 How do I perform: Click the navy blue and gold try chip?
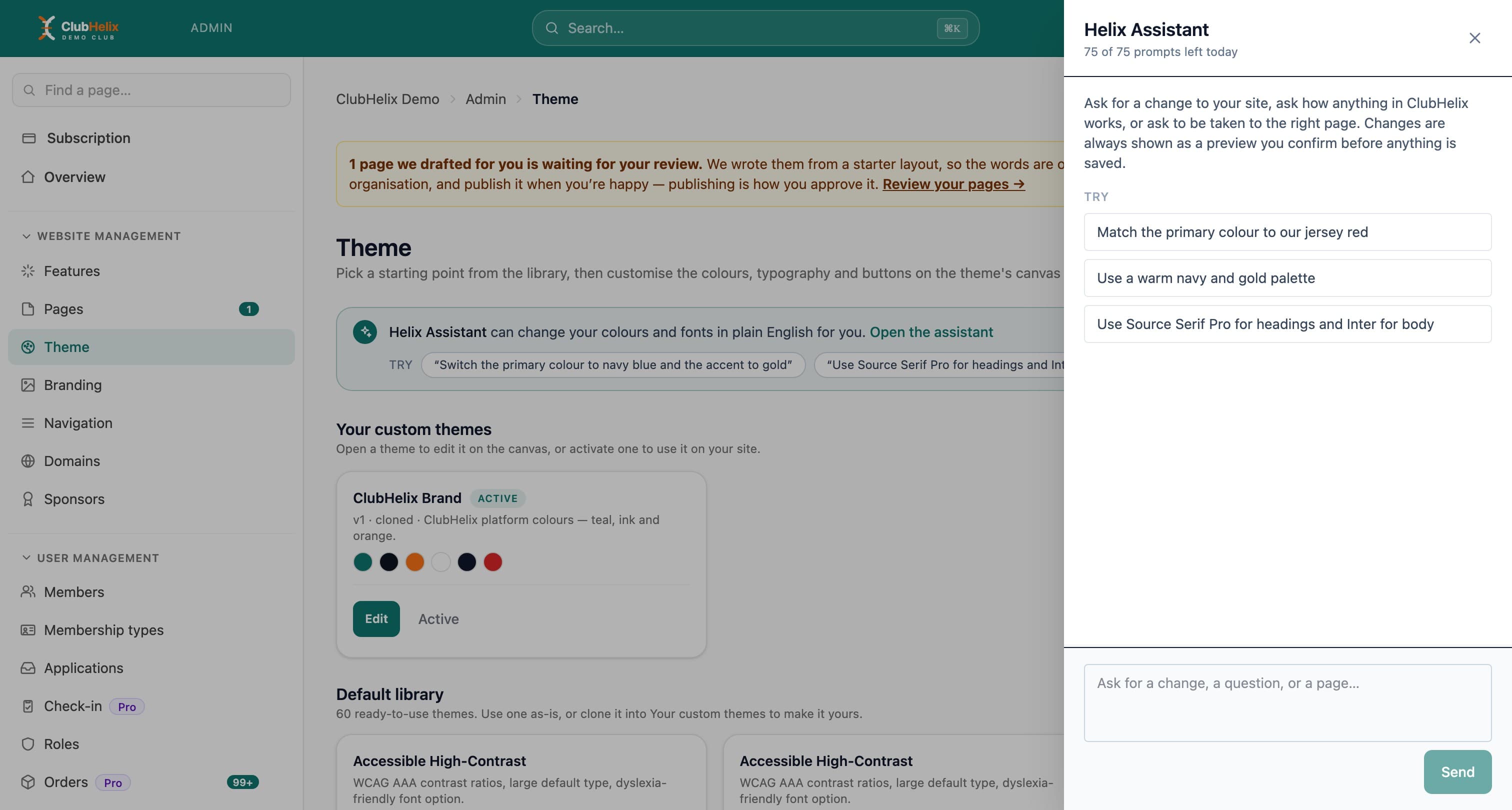click(613, 364)
